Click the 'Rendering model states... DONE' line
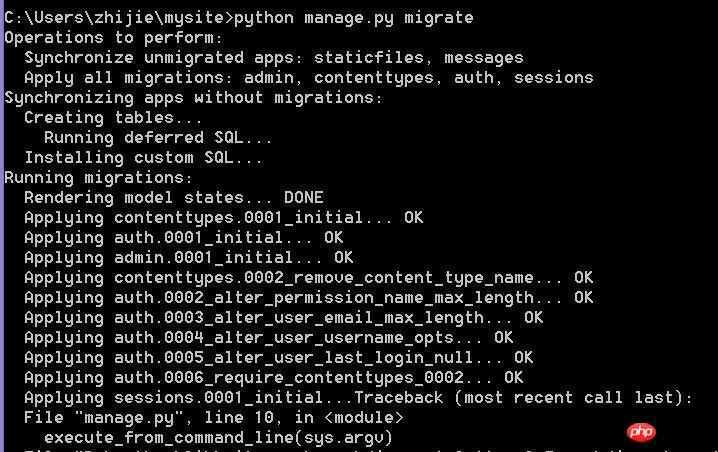 tap(174, 197)
